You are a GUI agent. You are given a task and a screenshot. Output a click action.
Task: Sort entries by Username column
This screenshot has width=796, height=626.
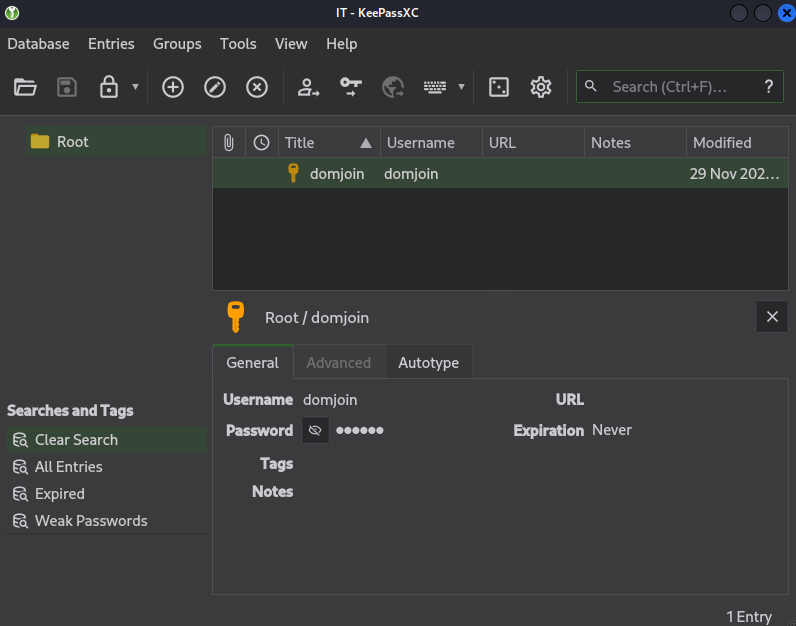click(431, 143)
